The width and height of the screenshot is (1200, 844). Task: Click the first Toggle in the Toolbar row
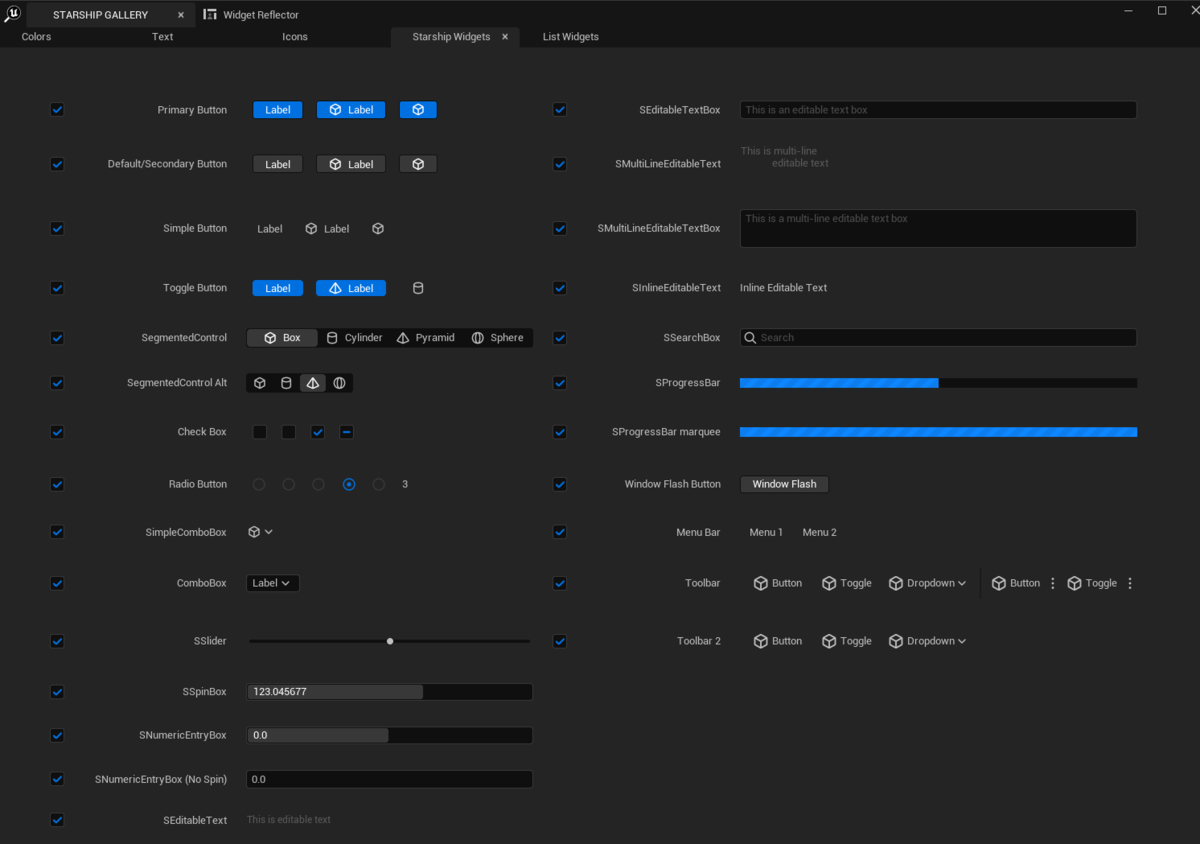846,583
